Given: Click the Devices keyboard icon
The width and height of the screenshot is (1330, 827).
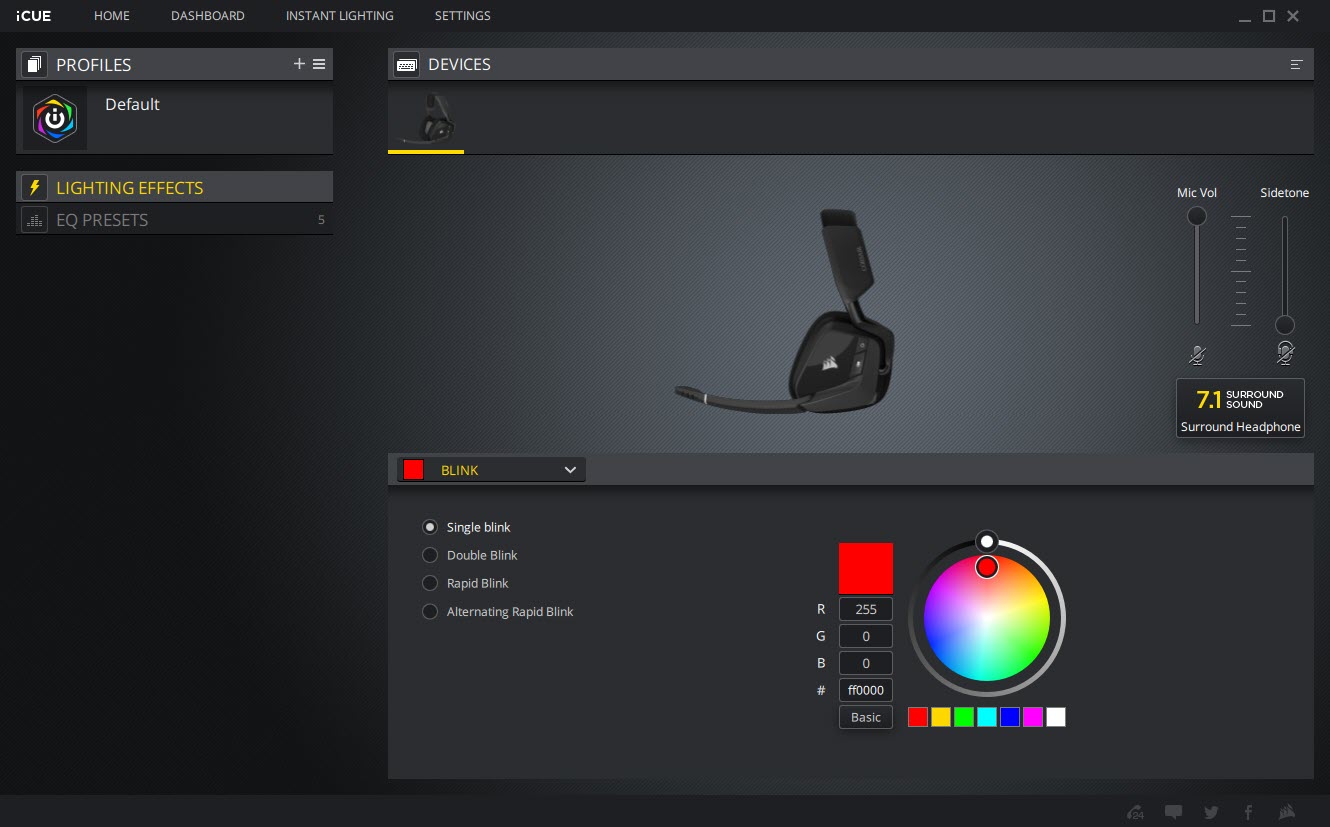Looking at the screenshot, I should (407, 65).
